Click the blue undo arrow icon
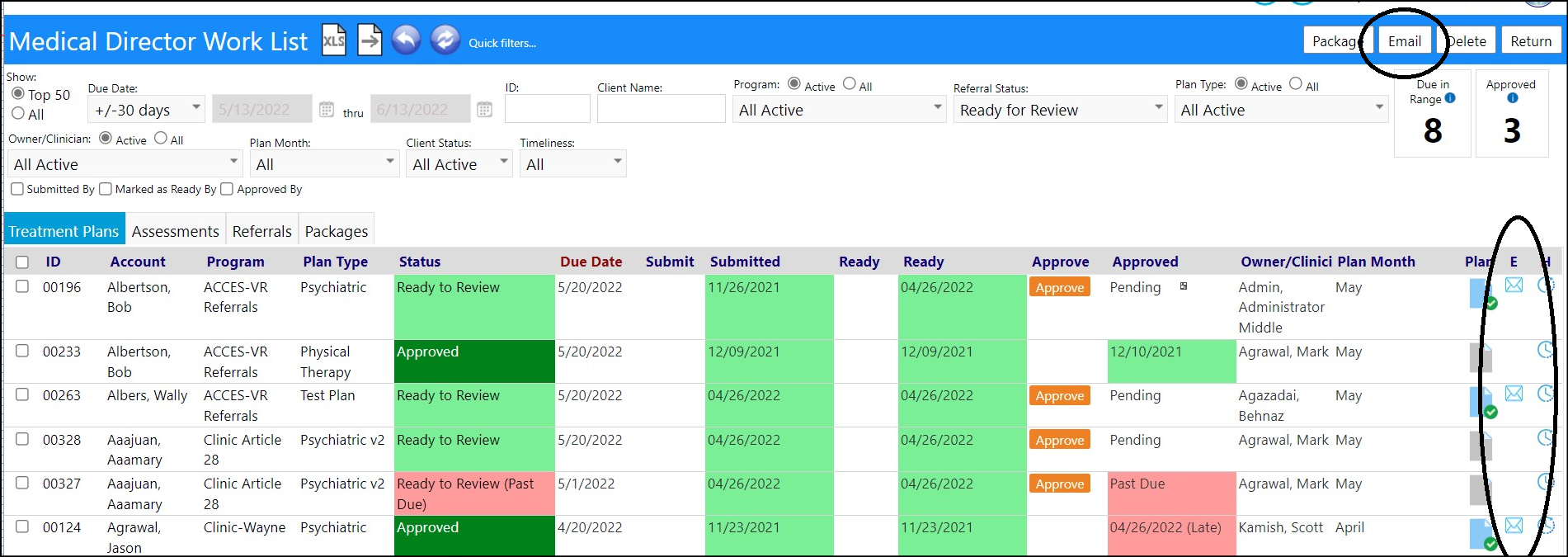This screenshot has width=1568, height=557. [x=406, y=40]
